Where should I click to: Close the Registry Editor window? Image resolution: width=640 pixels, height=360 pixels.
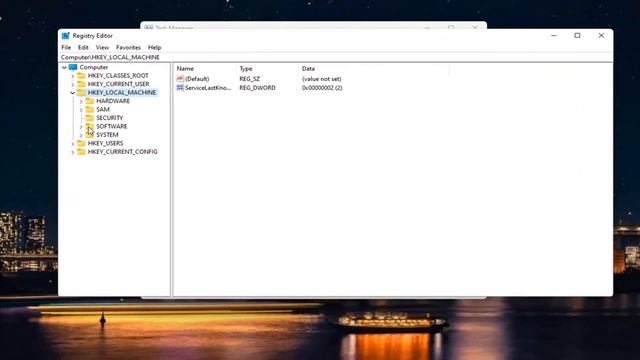coord(601,36)
